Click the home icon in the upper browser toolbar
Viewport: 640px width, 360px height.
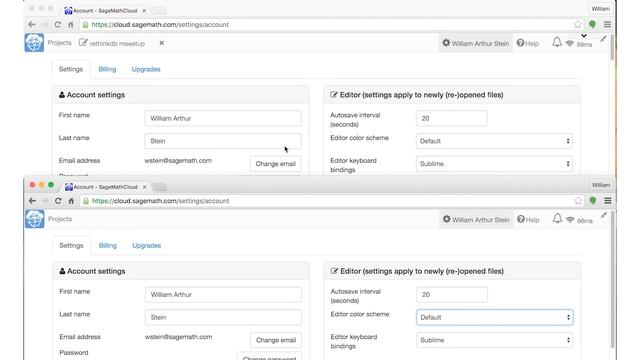(x=71, y=24)
